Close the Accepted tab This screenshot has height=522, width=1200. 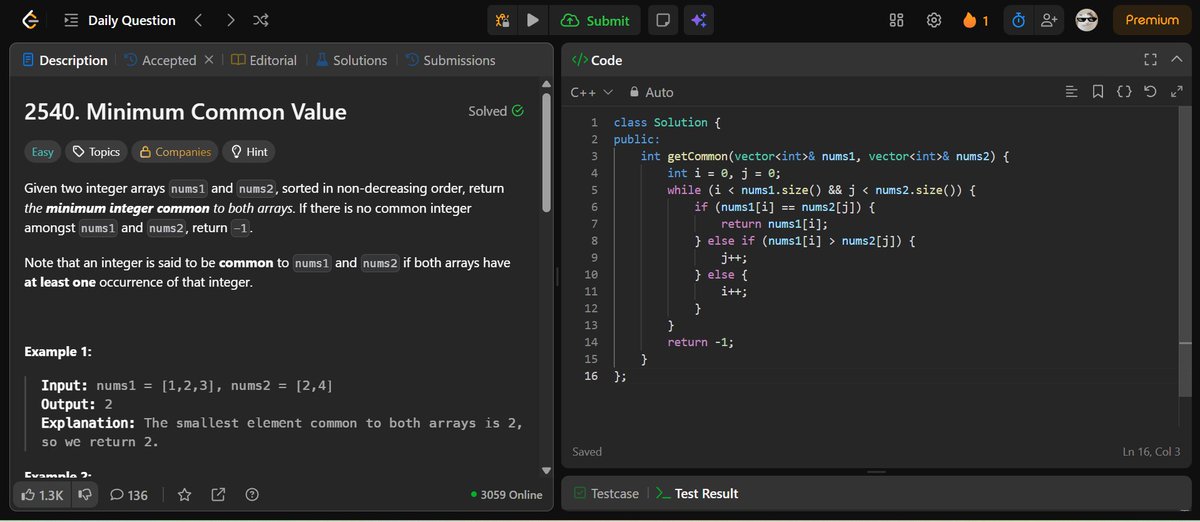tap(209, 60)
